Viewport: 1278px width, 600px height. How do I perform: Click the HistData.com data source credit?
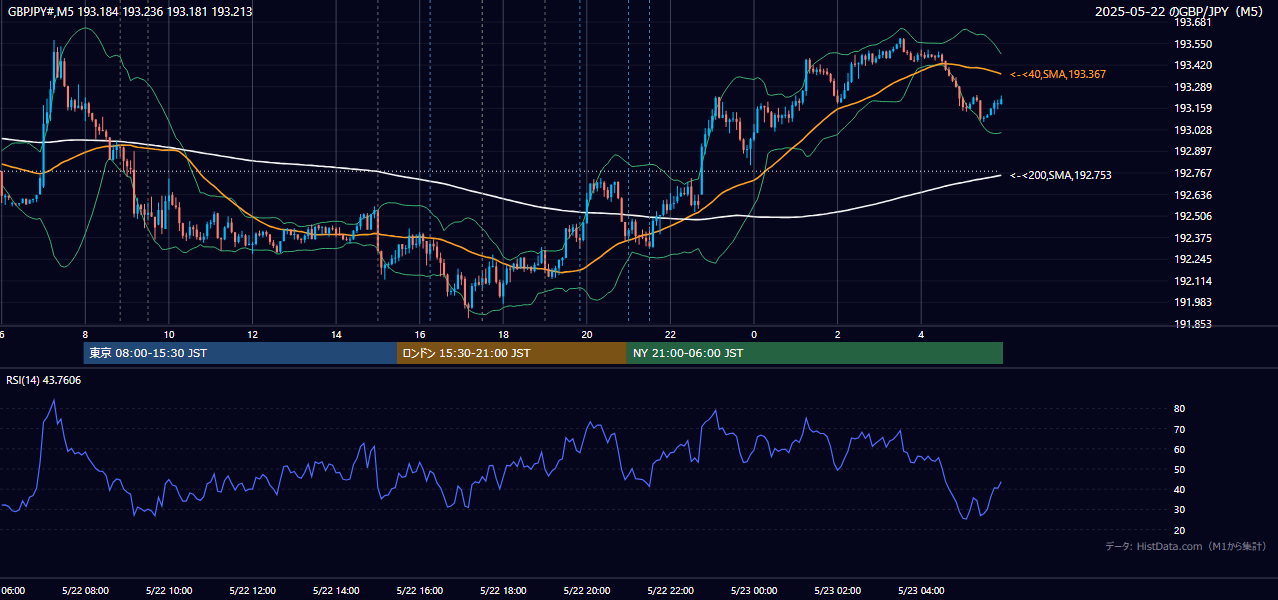(1186, 546)
